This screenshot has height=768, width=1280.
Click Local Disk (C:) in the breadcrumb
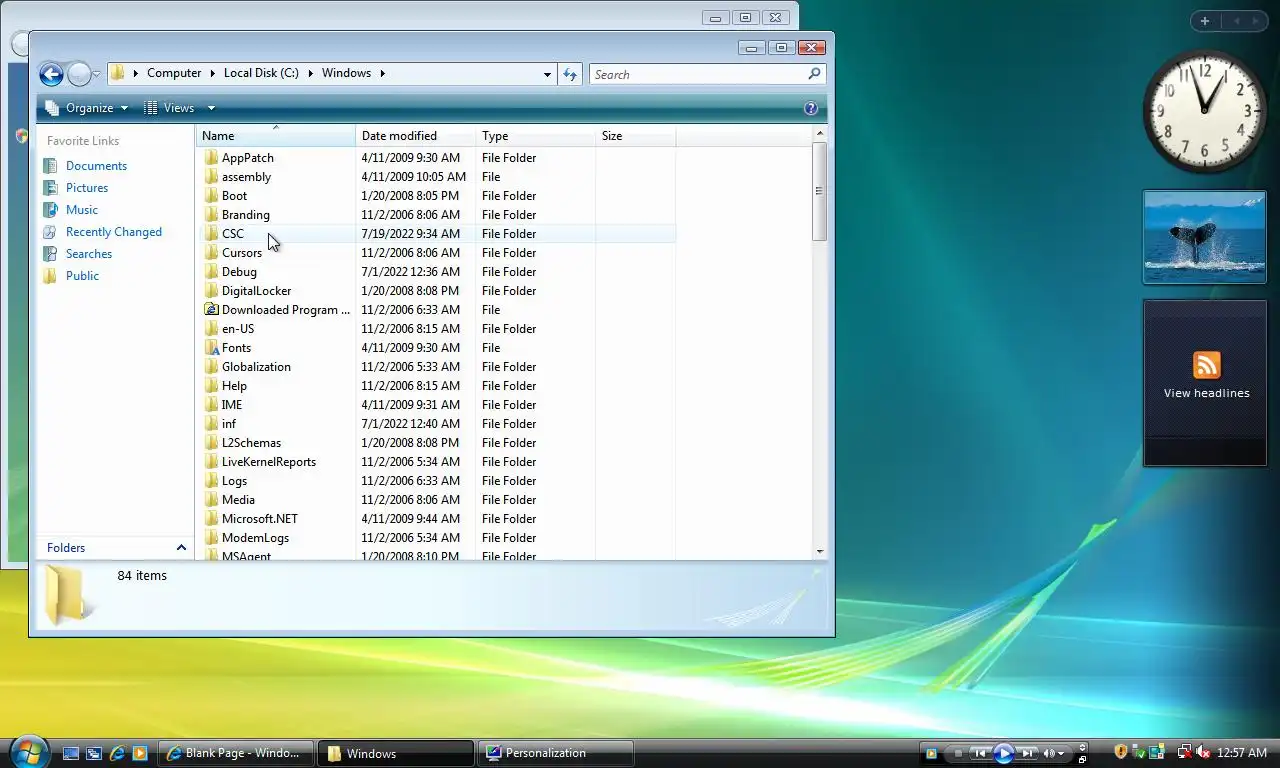pos(261,73)
